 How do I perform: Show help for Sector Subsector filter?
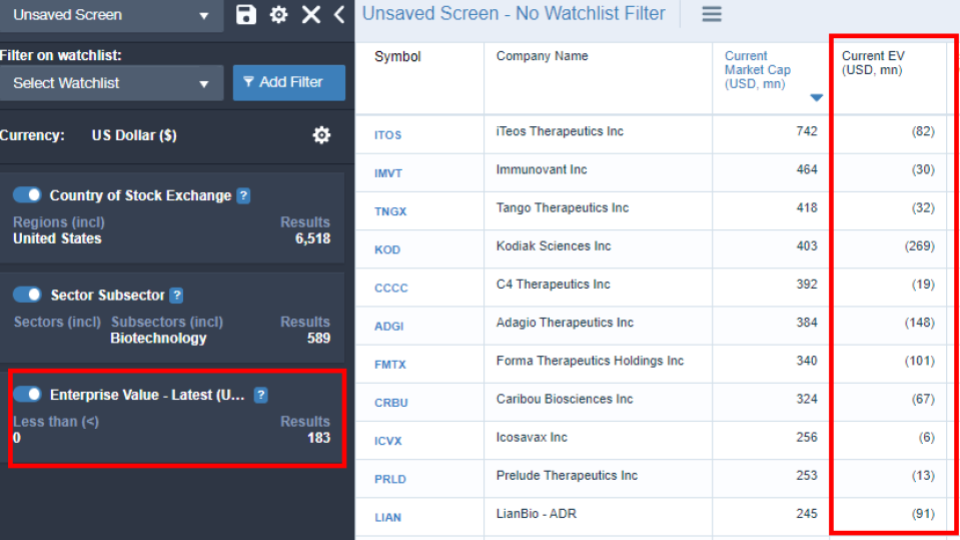(177, 295)
